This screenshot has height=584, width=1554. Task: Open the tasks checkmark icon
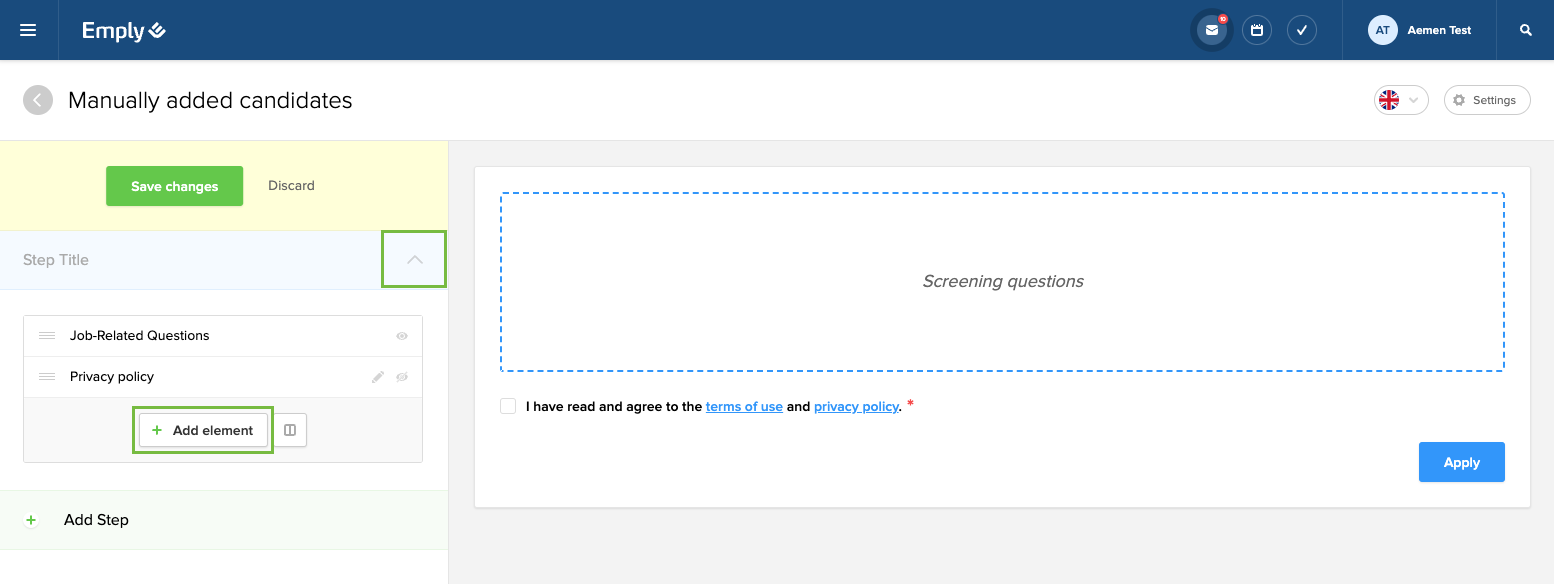(x=1302, y=30)
